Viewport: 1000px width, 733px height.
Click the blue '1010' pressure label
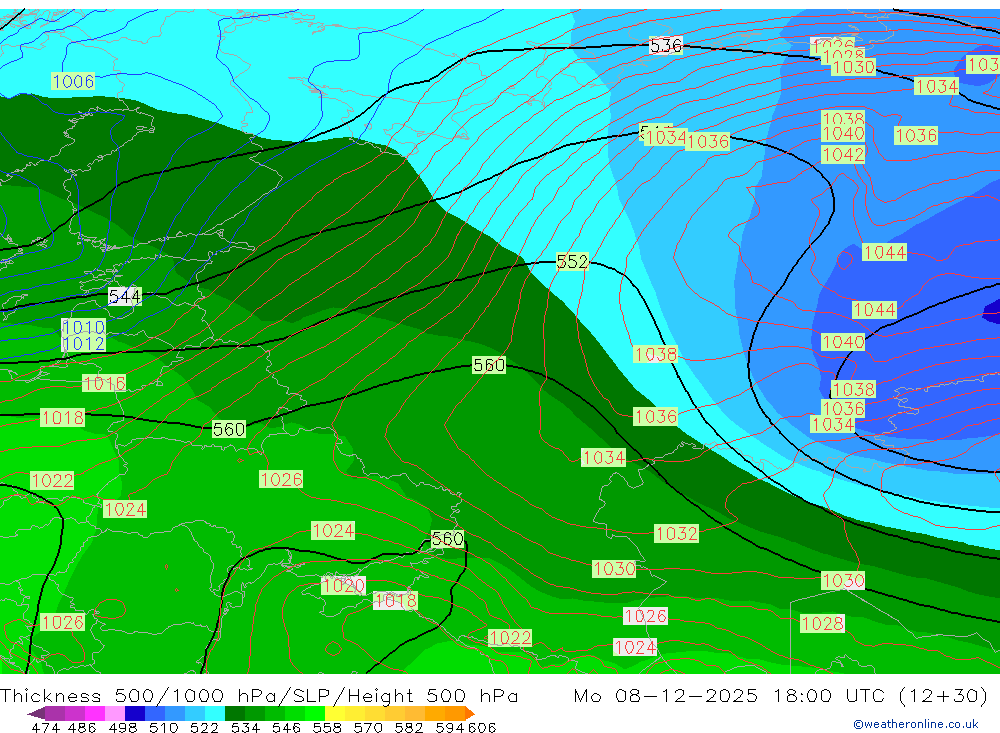[x=84, y=328]
